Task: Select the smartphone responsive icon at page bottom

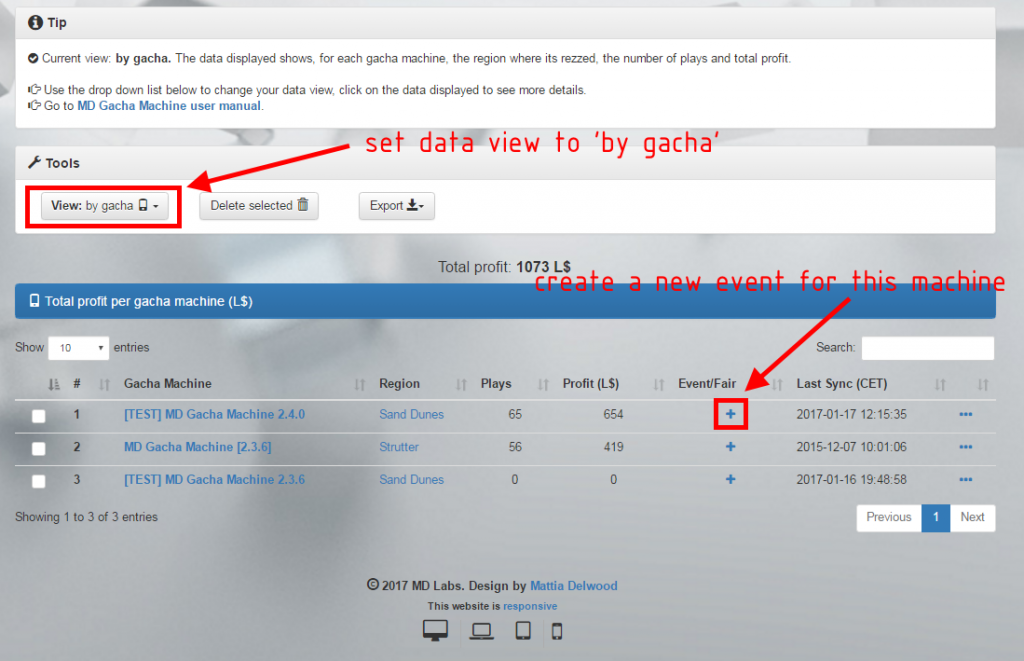Action: [556, 630]
